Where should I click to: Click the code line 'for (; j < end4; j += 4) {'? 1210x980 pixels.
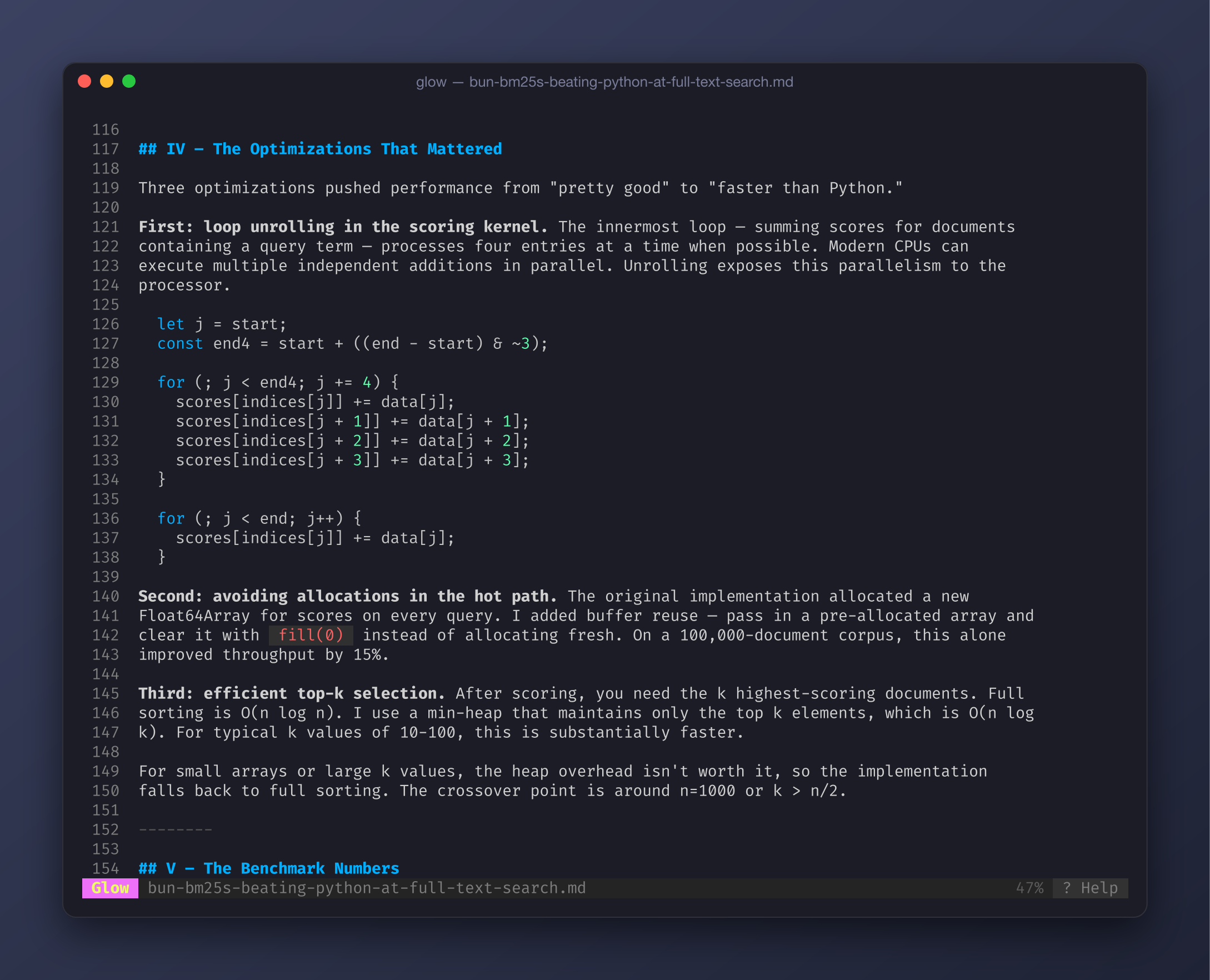coord(278,382)
